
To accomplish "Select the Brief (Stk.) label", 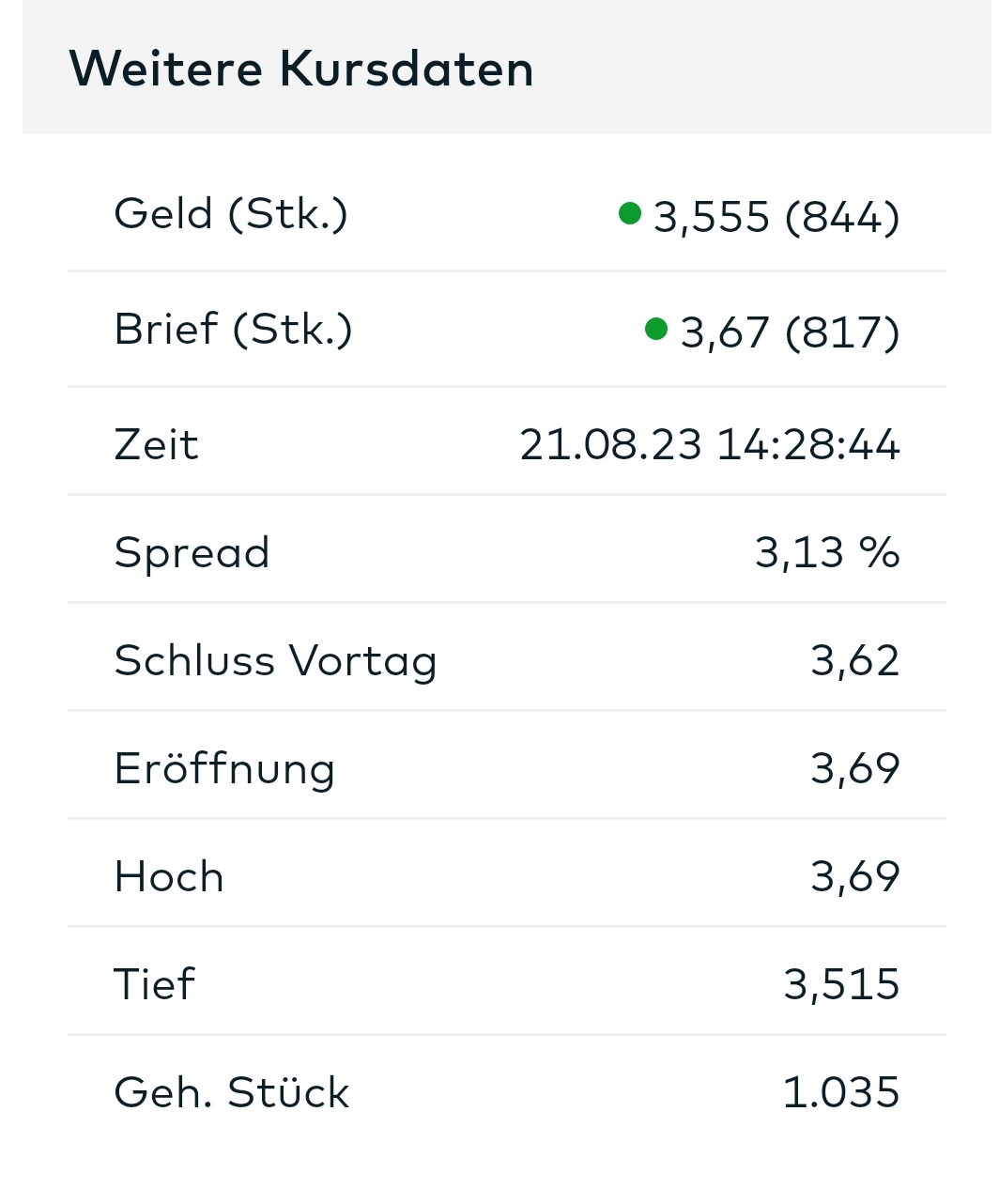I will pyautogui.click(x=233, y=330).
